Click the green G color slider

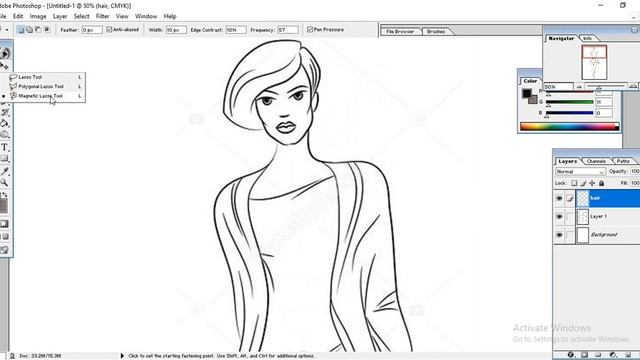pyautogui.click(x=569, y=102)
